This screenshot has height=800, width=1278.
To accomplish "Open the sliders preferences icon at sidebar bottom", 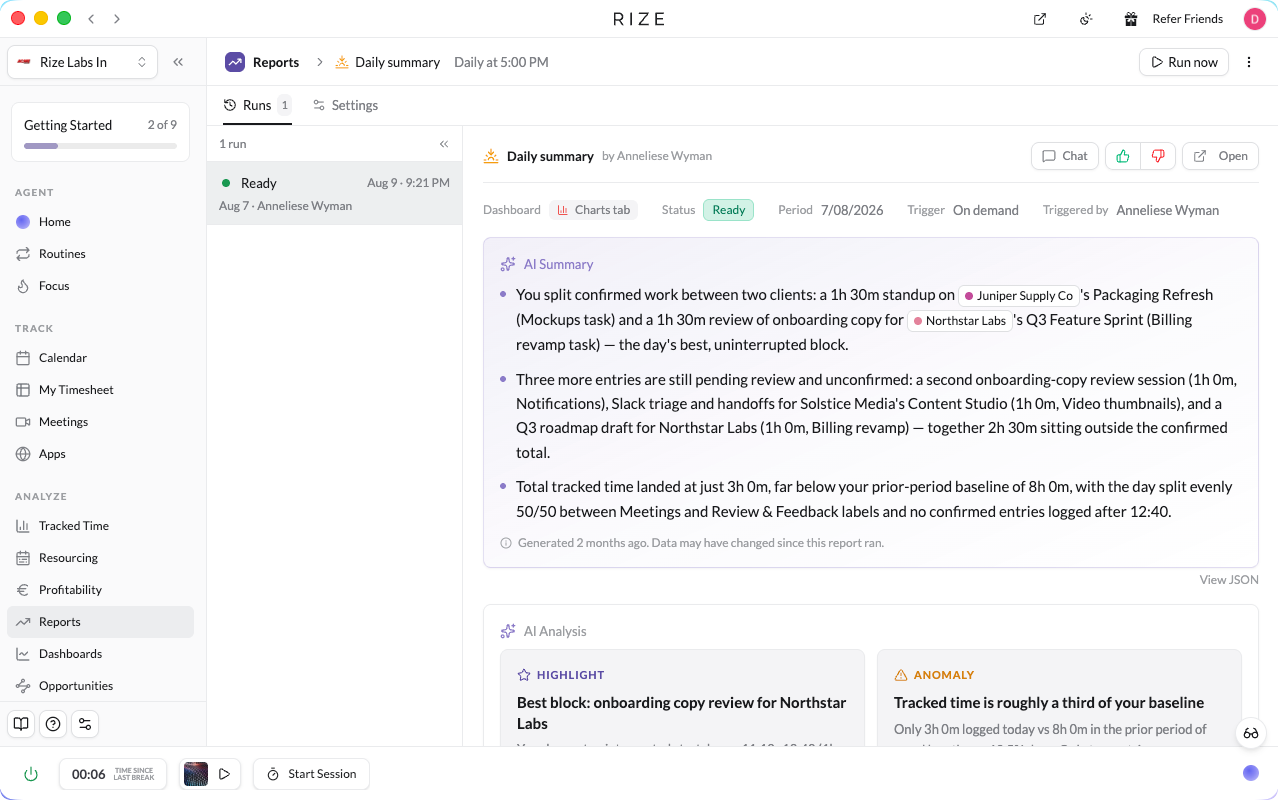I will pyautogui.click(x=85, y=724).
